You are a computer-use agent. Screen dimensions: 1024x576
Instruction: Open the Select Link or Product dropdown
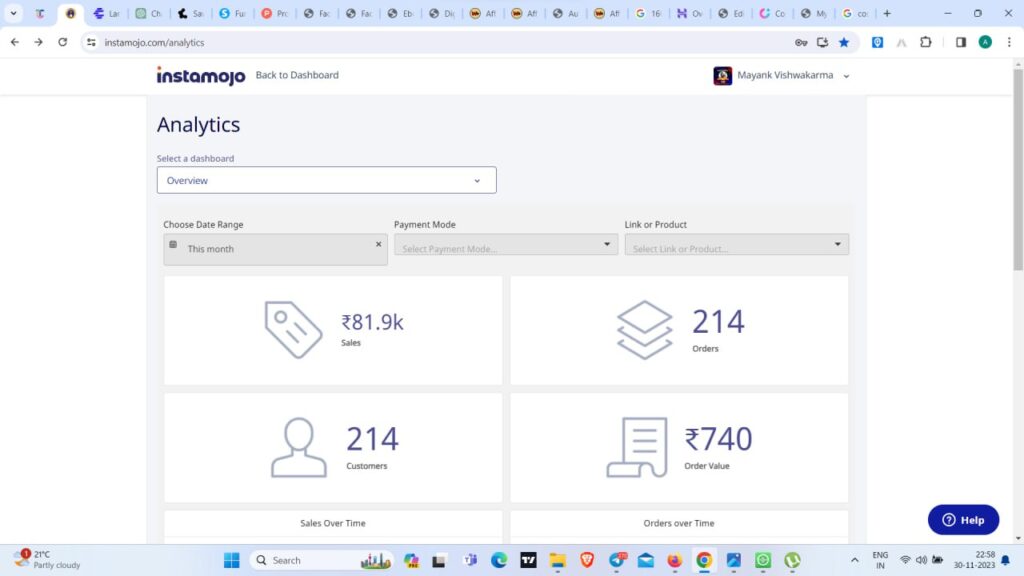tap(736, 245)
